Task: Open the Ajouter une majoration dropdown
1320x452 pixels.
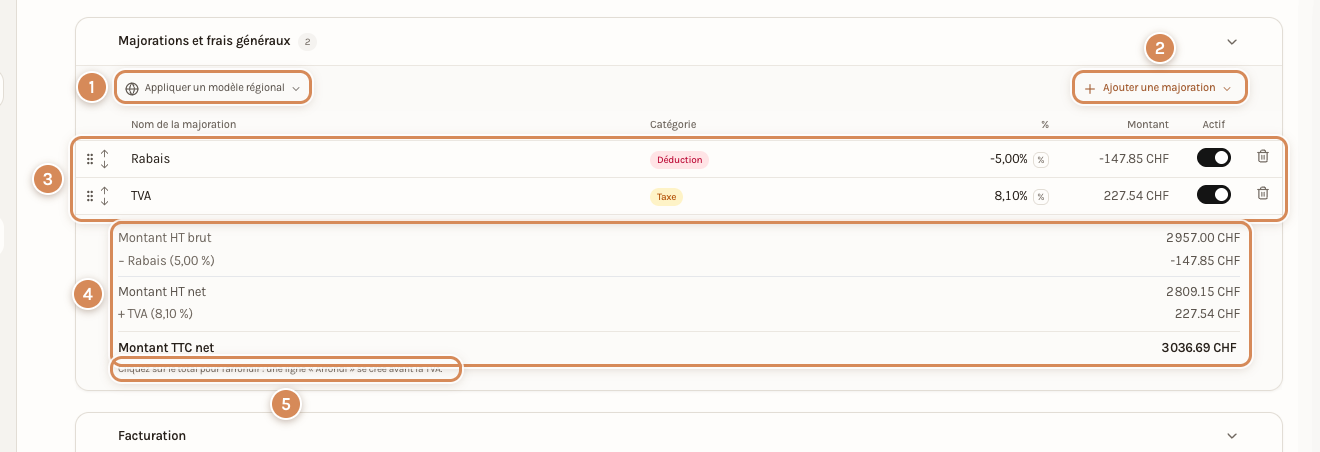Action: pyautogui.click(x=1160, y=88)
